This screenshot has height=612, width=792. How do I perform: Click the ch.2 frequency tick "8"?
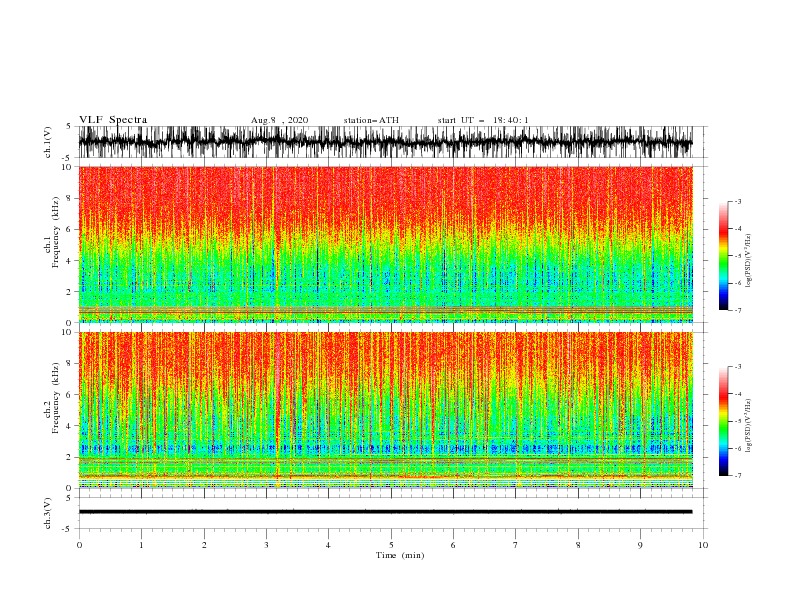click(70, 364)
